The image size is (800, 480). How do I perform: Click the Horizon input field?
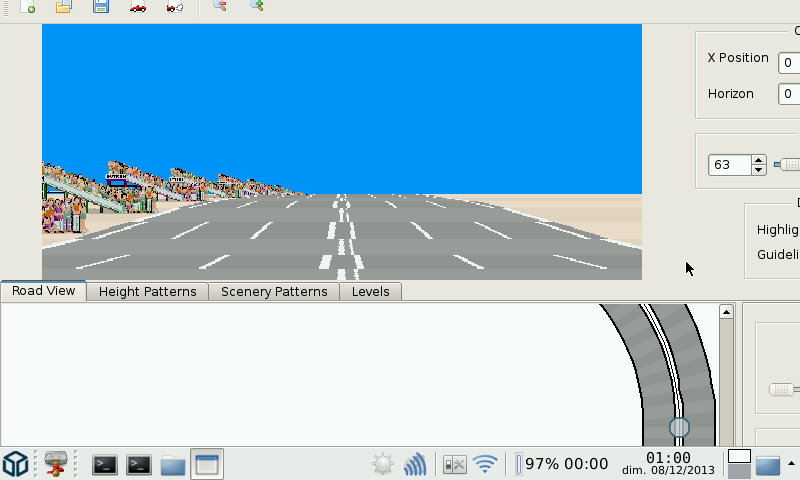pos(789,94)
